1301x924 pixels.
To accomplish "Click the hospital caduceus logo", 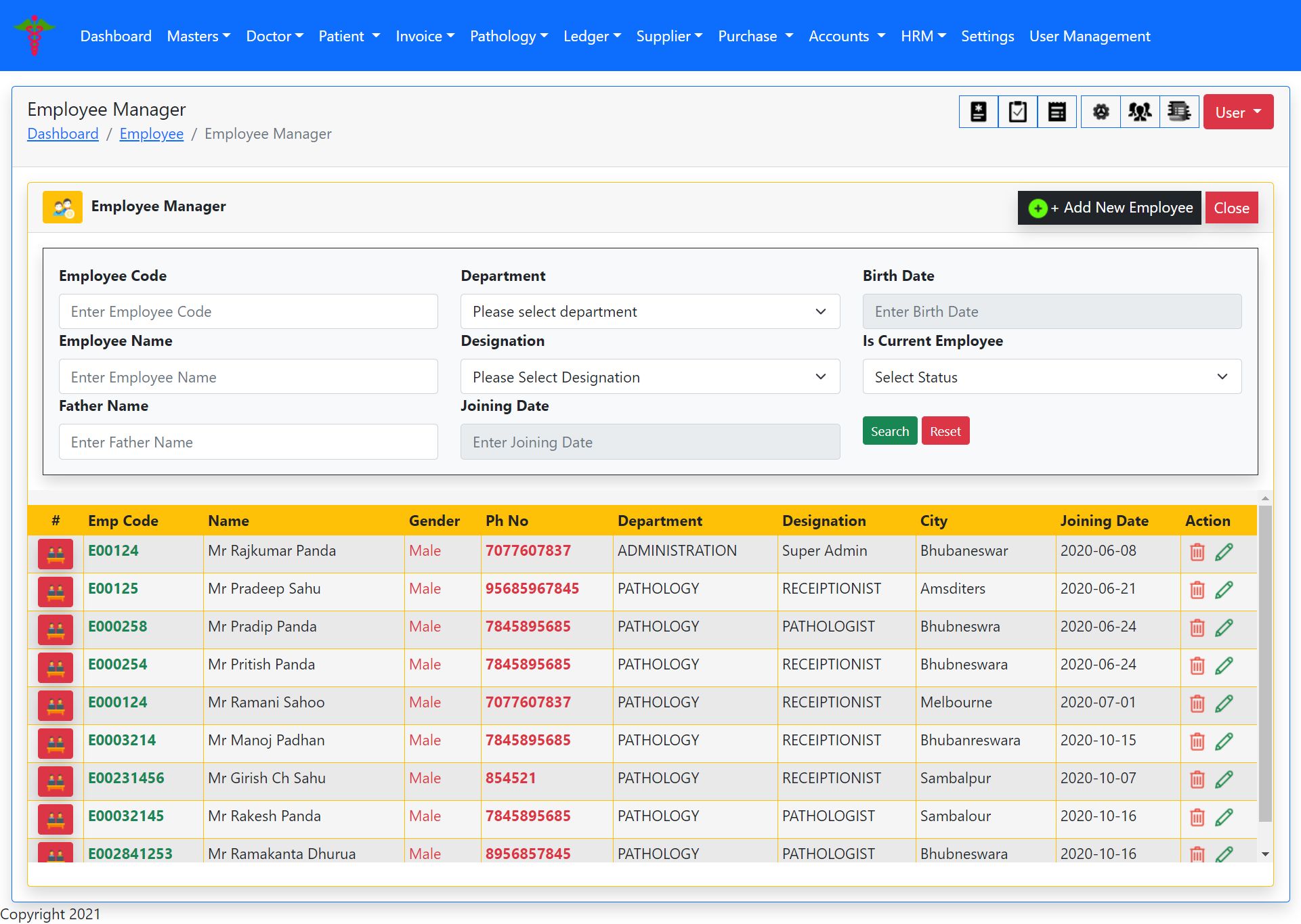I will coord(35,35).
